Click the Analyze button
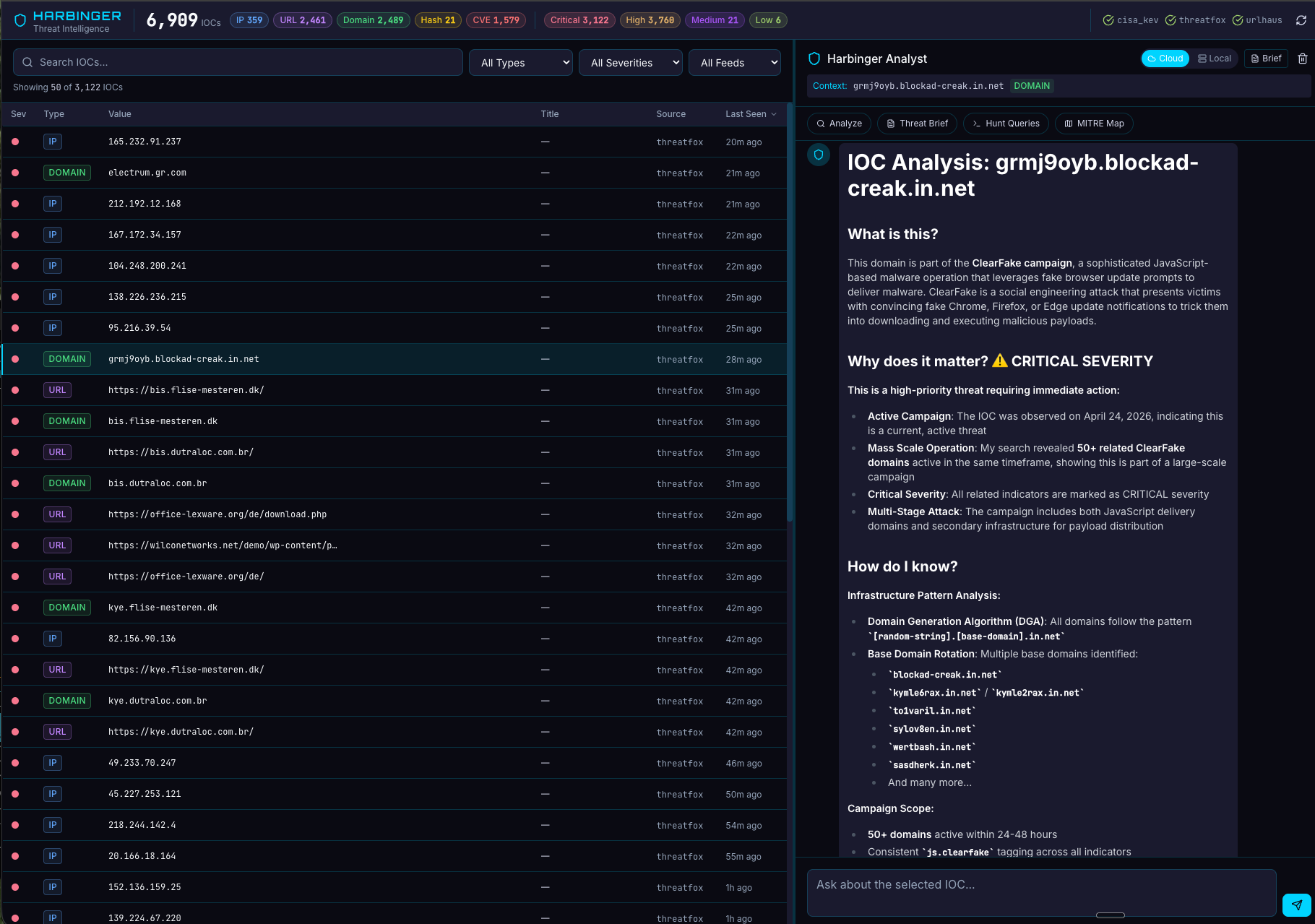Viewport: 1315px width, 924px height. pos(839,124)
